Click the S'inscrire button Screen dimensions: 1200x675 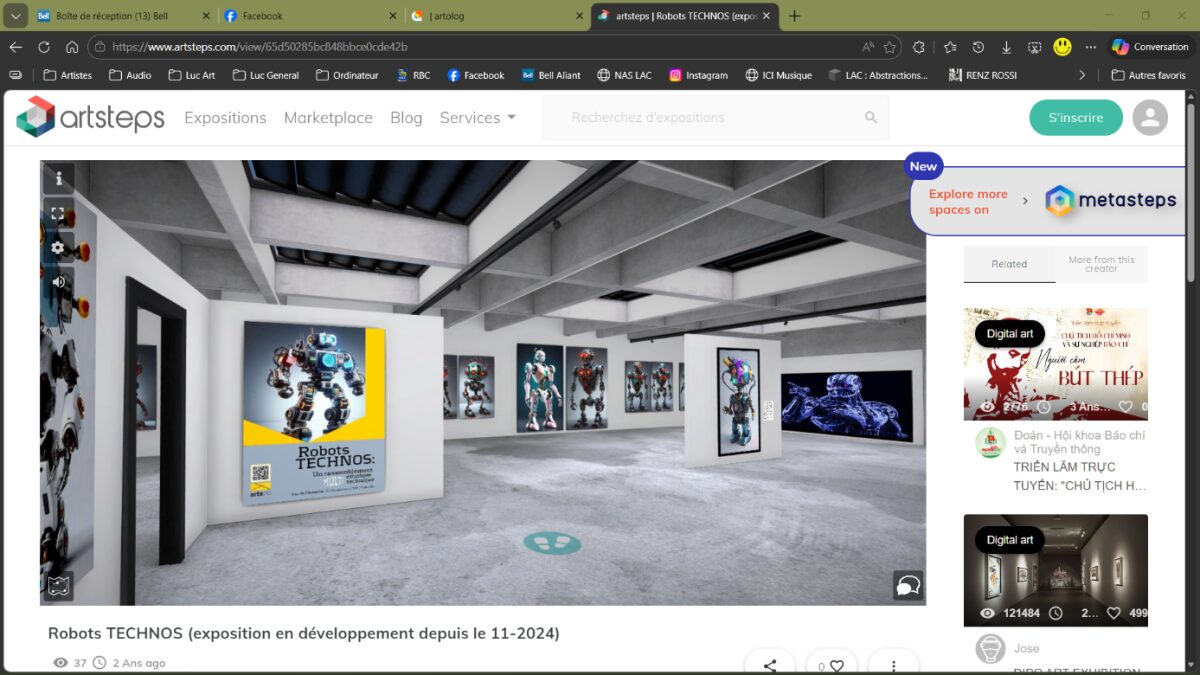tap(1075, 117)
